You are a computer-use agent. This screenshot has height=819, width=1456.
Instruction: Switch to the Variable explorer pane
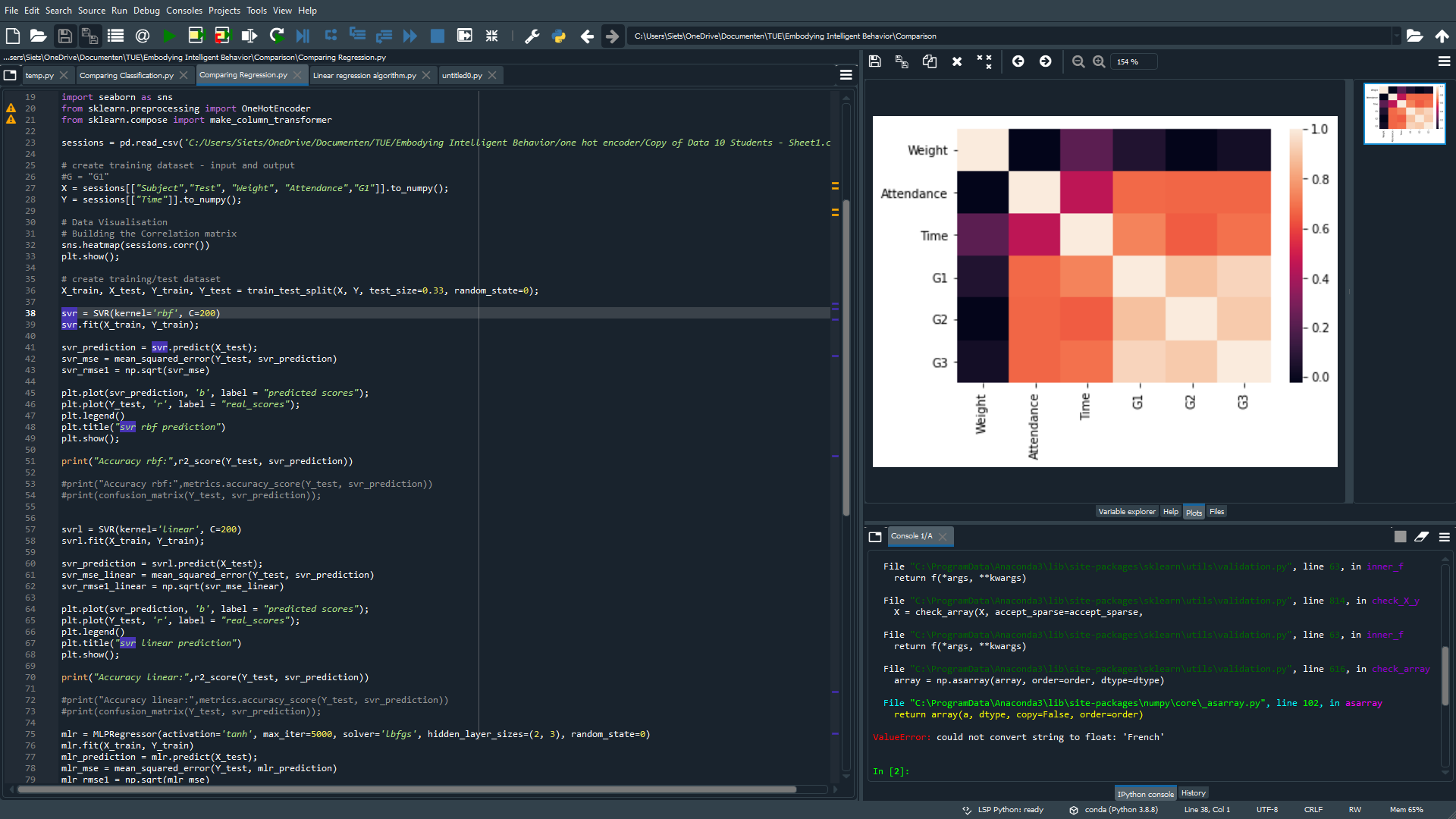(1126, 512)
